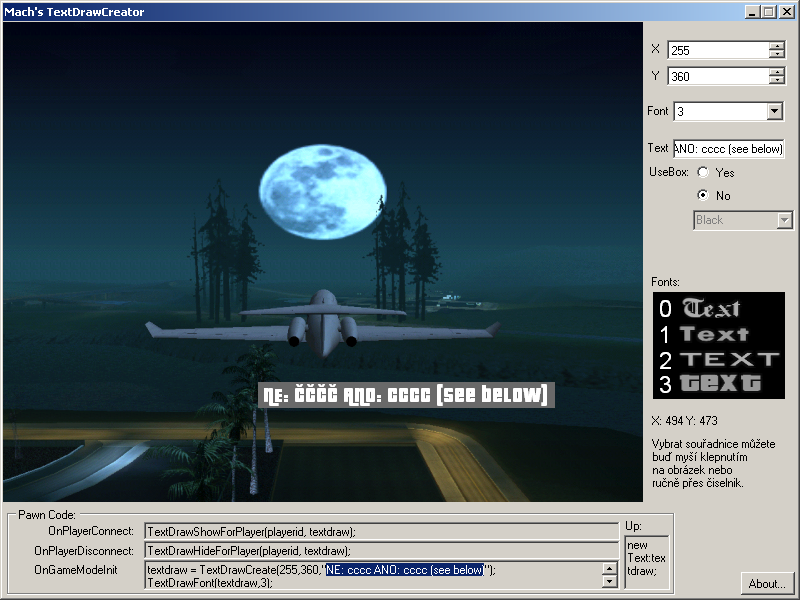Click the X coordinate up spinner arrow

776,45
